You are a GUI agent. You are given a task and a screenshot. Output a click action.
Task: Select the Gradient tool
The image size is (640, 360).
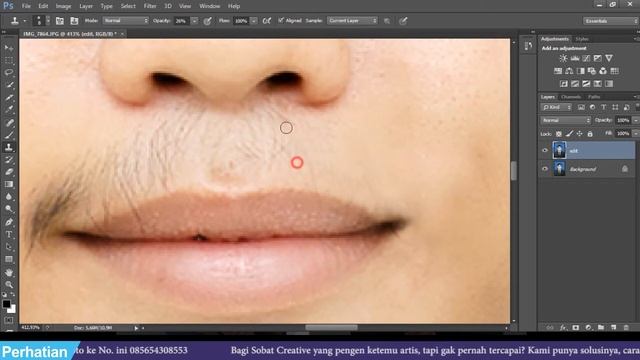pyautogui.click(x=9, y=184)
